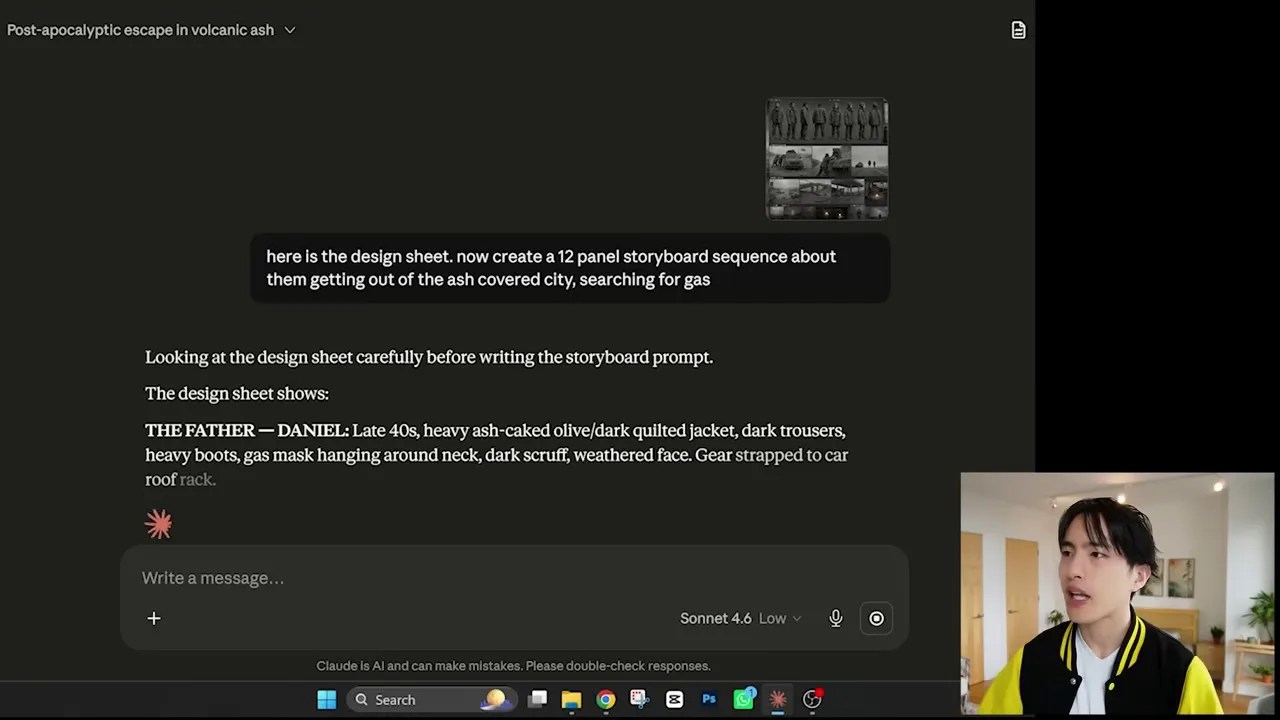Screen dimensions: 1280x720
Task: Click the plus attachment button
Action: (154, 618)
